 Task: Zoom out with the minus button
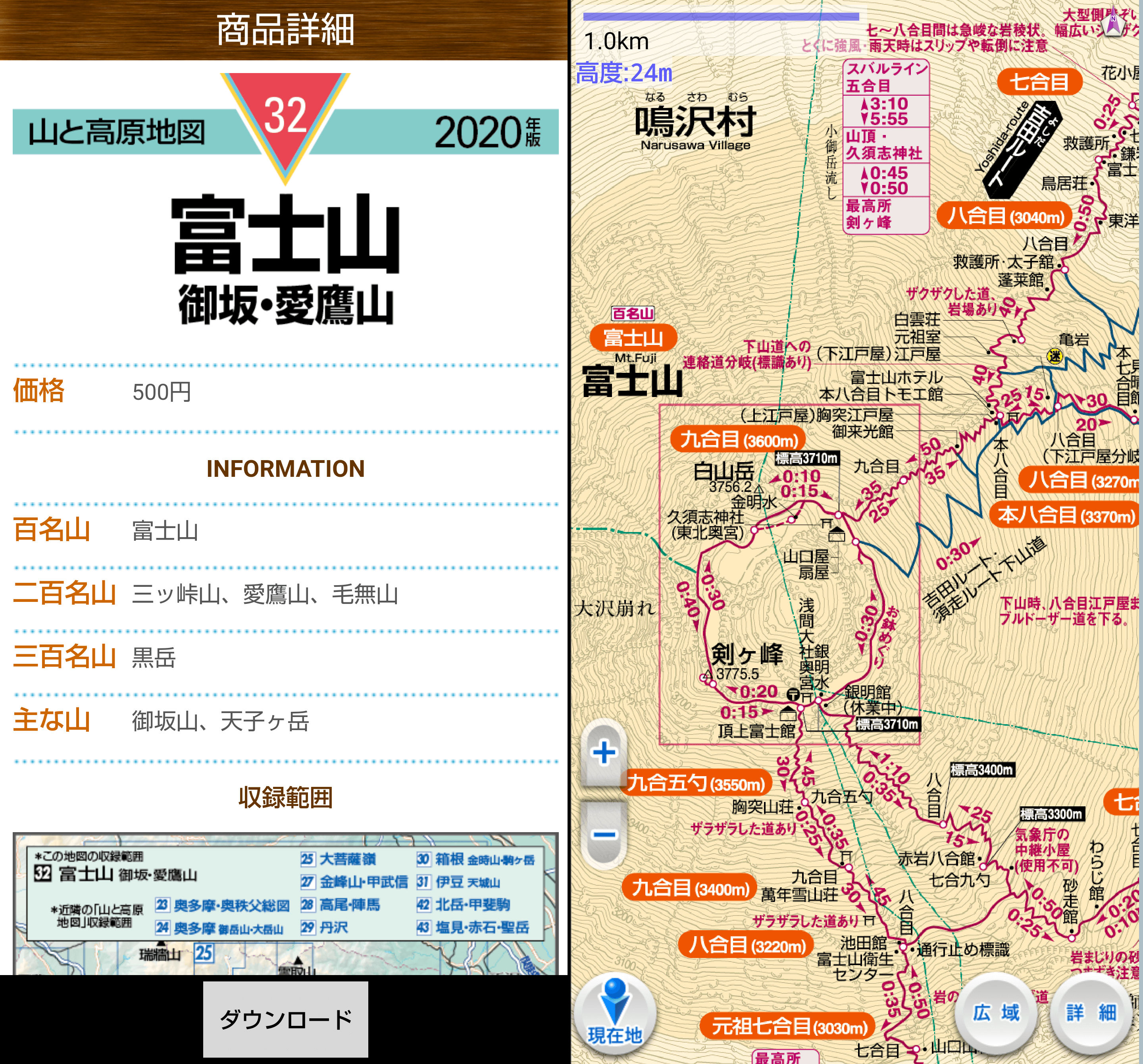[604, 835]
